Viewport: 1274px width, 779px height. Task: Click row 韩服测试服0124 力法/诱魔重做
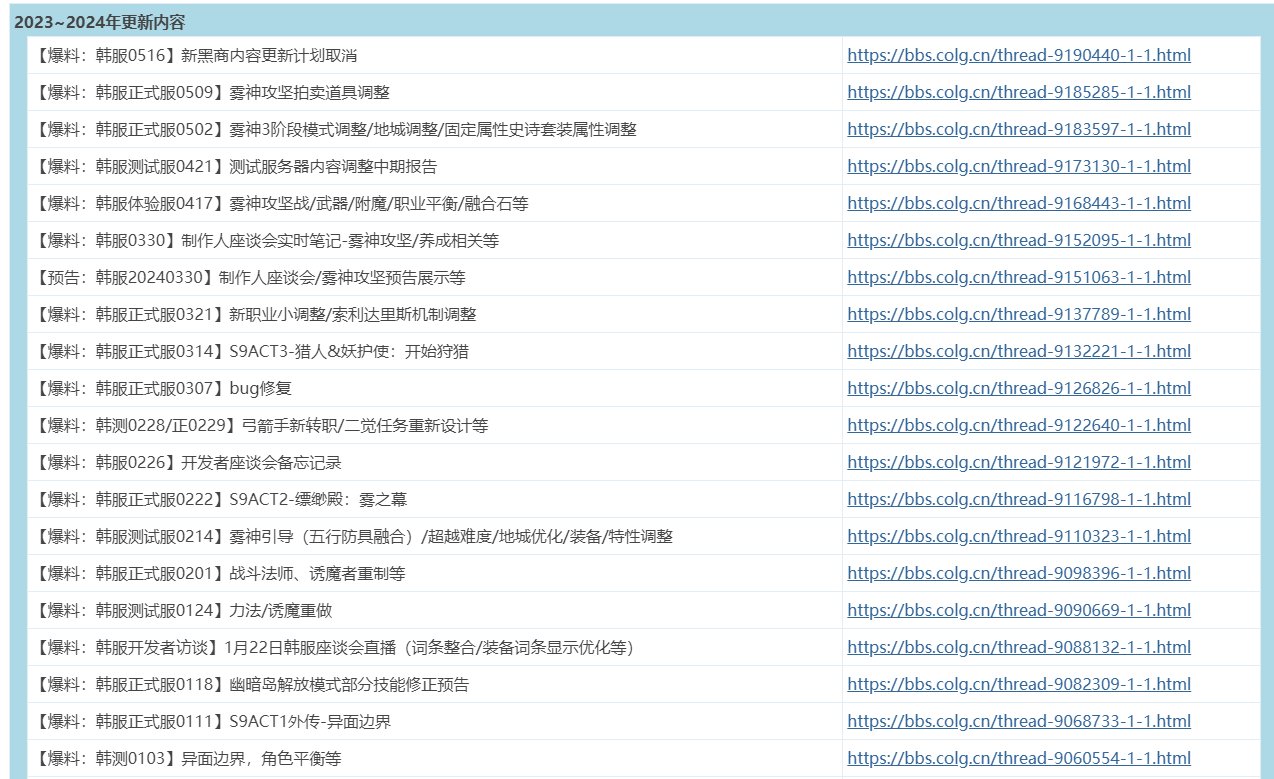click(x=644, y=611)
